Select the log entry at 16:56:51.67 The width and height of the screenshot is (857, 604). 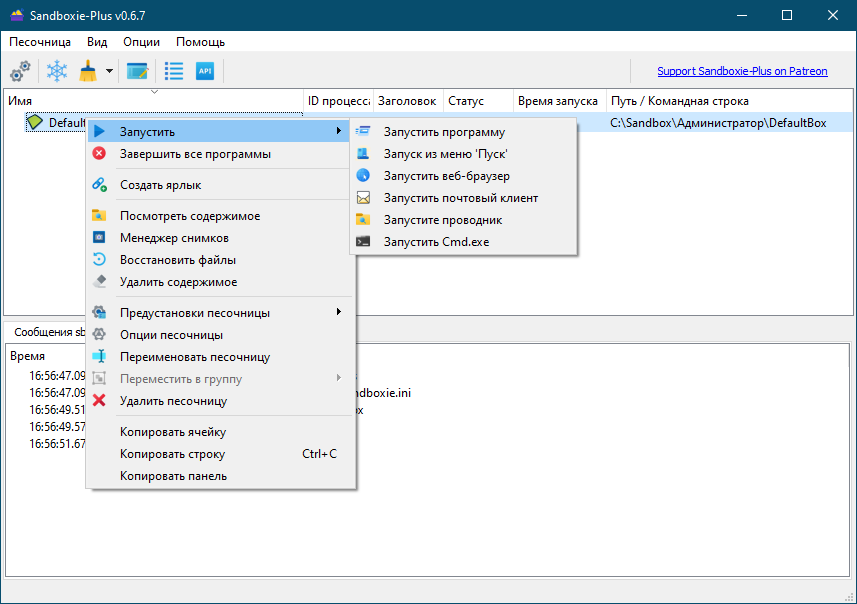[x=57, y=444]
